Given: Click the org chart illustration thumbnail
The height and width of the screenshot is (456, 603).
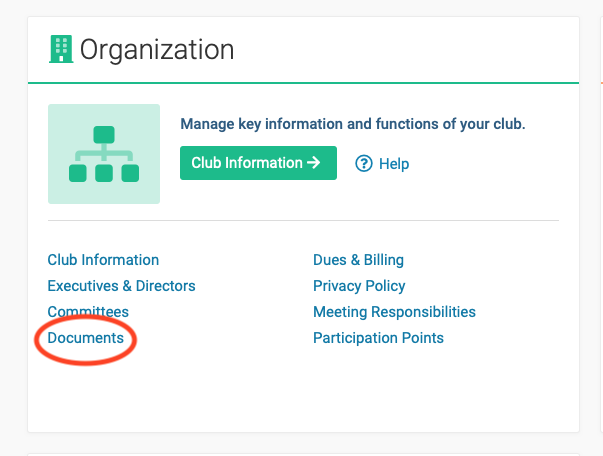Looking at the screenshot, I should pyautogui.click(x=104, y=154).
